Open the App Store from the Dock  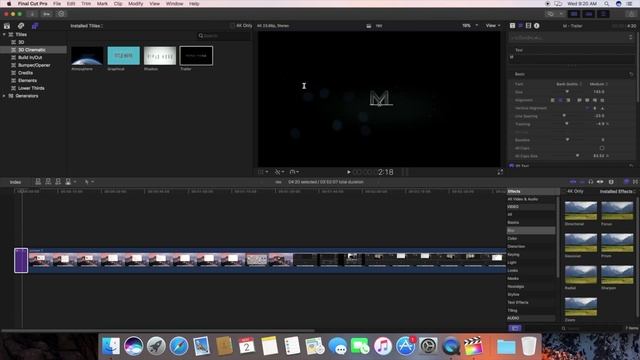405,346
